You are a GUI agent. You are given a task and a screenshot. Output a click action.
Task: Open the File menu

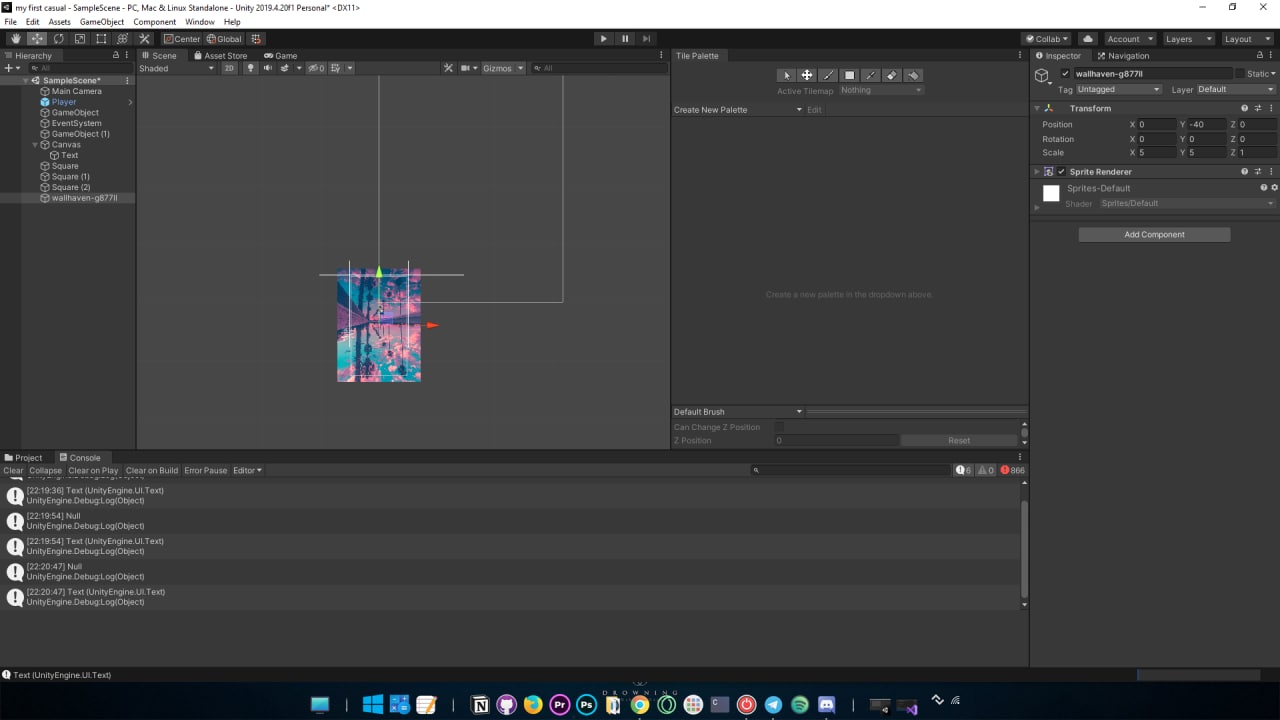pyautogui.click(x=11, y=22)
